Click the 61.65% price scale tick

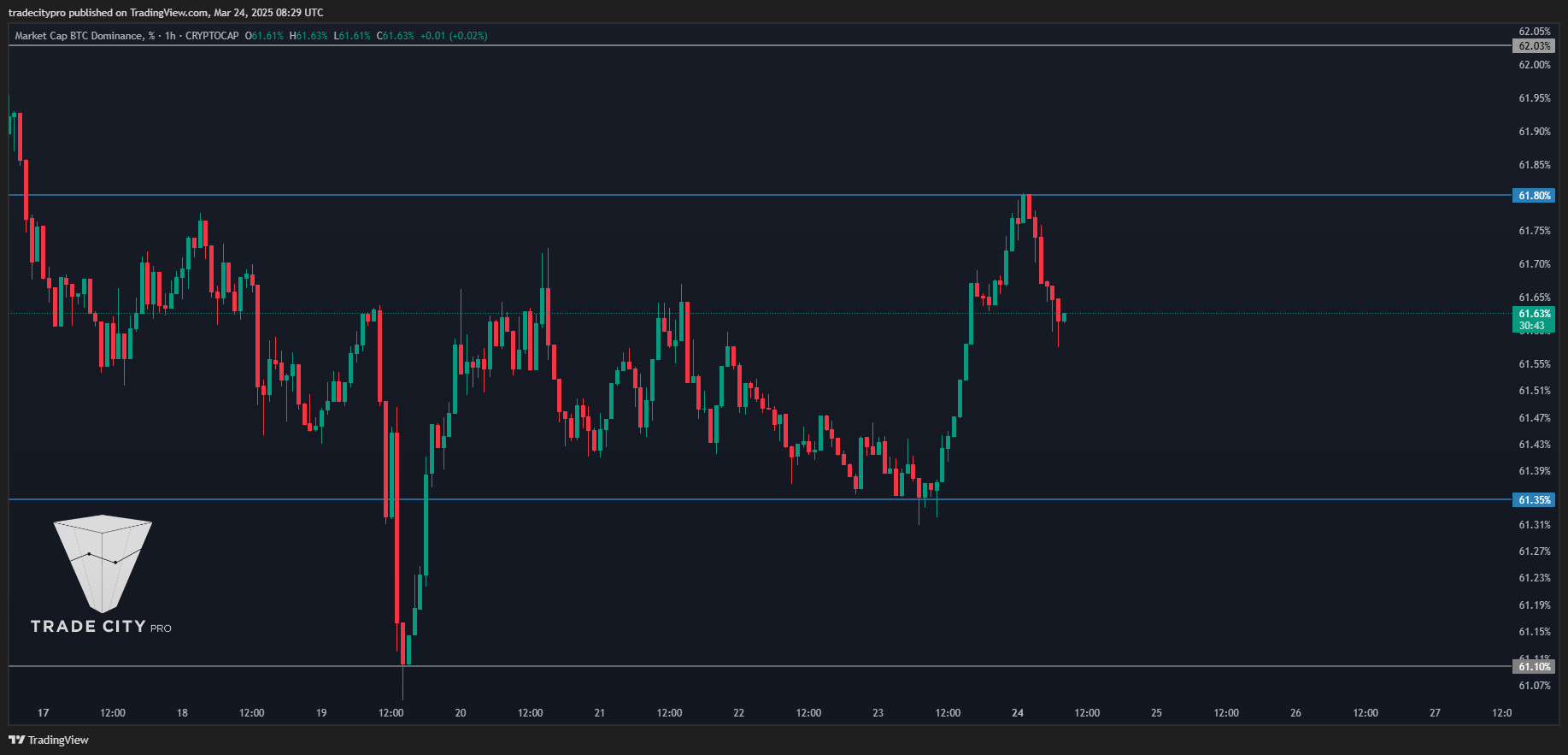1534,298
